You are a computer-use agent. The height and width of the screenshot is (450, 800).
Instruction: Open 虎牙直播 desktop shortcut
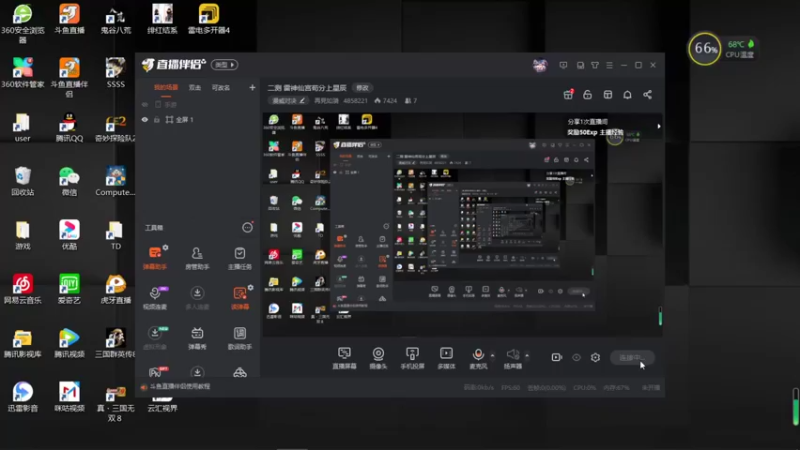[116, 289]
